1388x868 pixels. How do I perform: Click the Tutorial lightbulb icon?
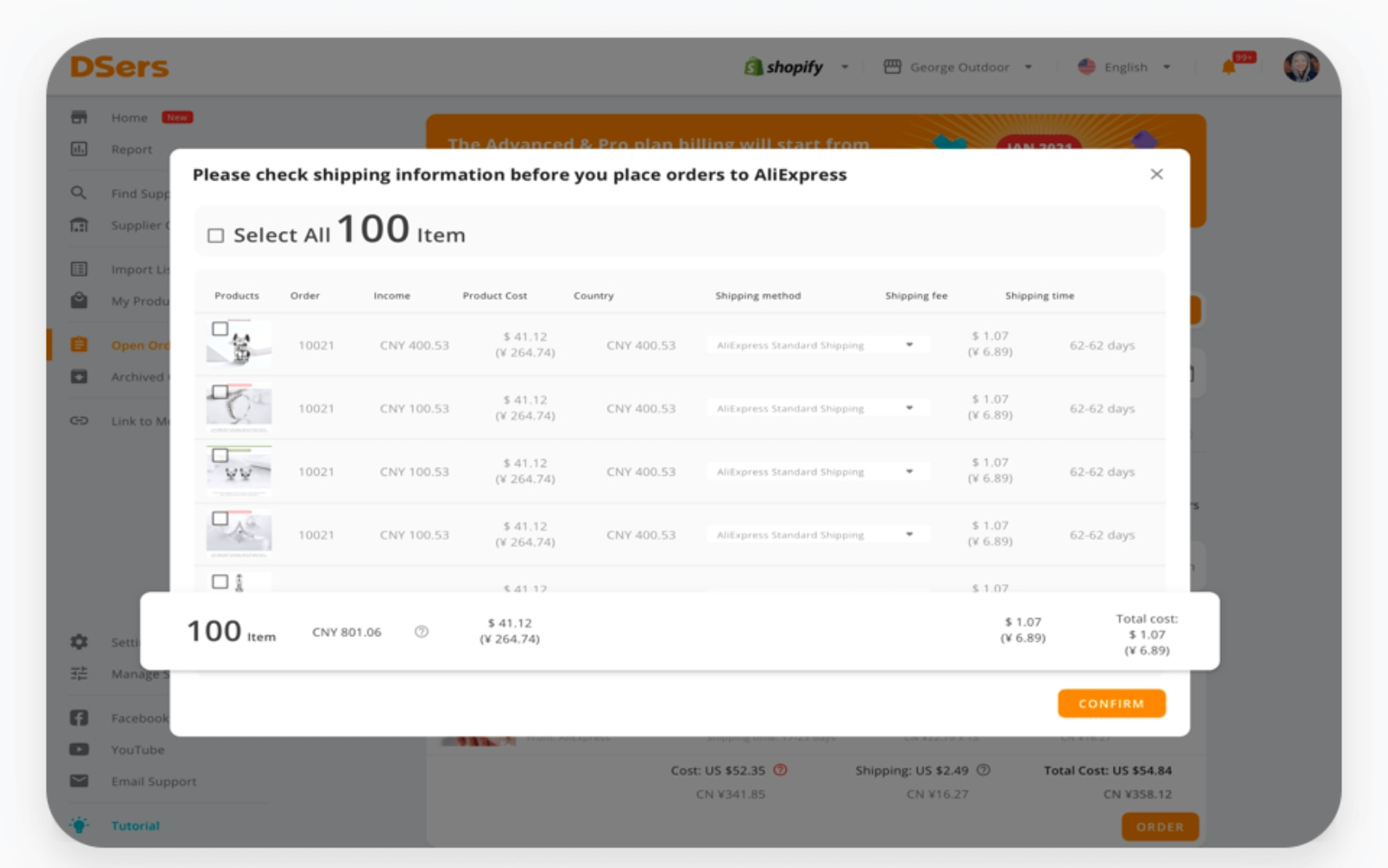pyautogui.click(x=79, y=825)
